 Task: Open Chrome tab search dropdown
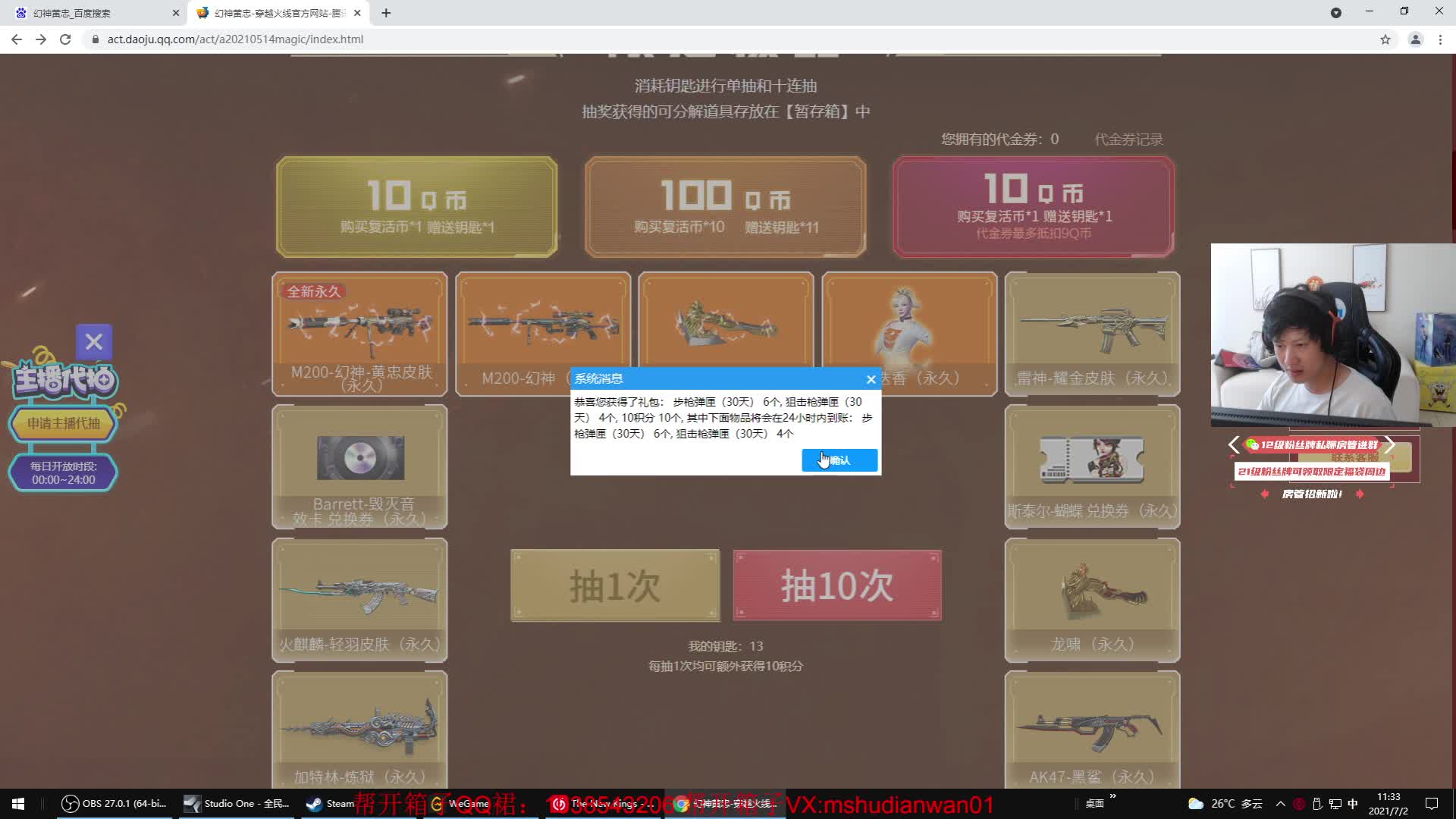(x=1336, y=13)
